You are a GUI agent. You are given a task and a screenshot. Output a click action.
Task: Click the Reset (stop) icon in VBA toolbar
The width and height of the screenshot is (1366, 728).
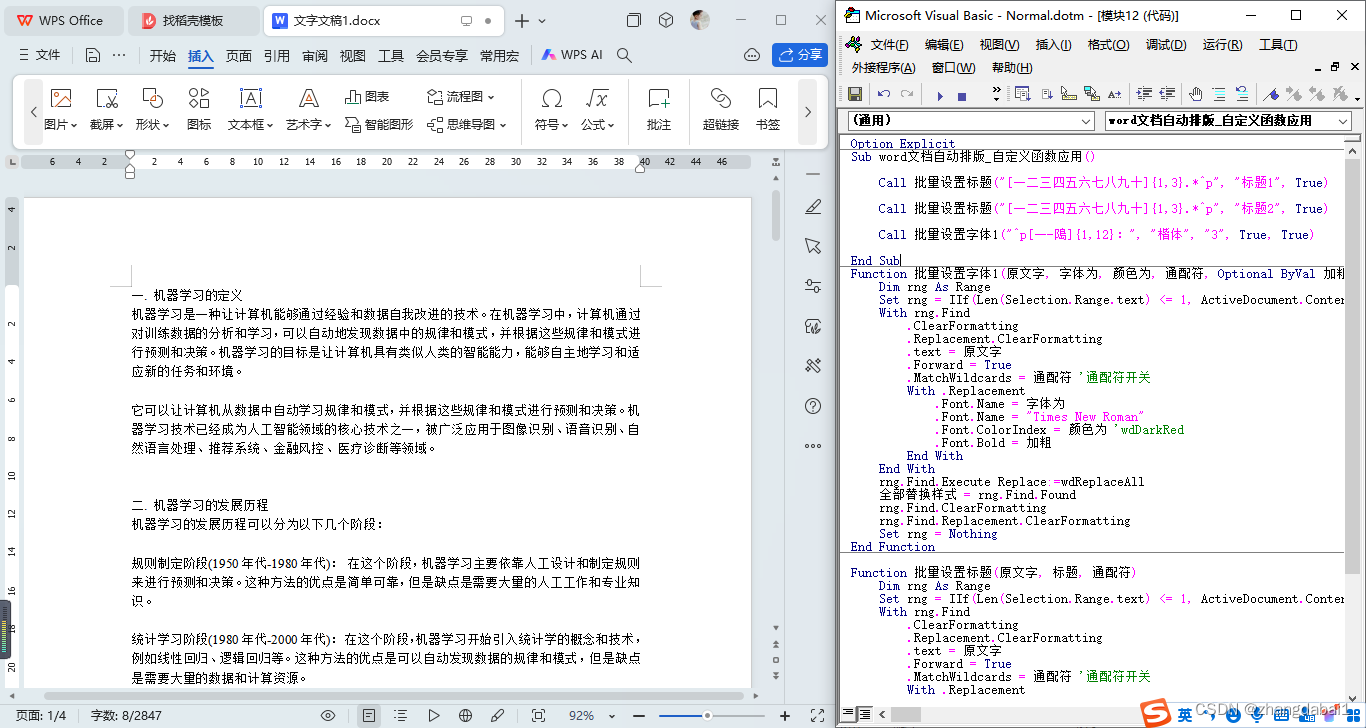click(962, 94)
